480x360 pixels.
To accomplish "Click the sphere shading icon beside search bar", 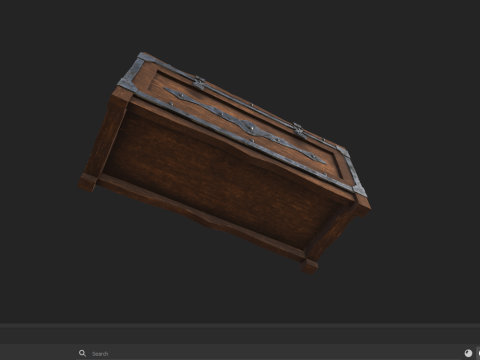I will [x=468, y=353].
